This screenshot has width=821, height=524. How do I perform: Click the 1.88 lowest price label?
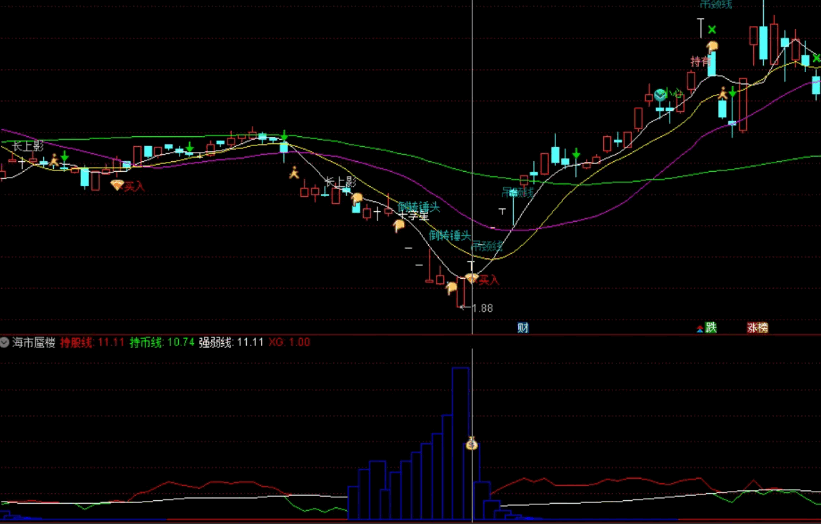tap(482, 308)
